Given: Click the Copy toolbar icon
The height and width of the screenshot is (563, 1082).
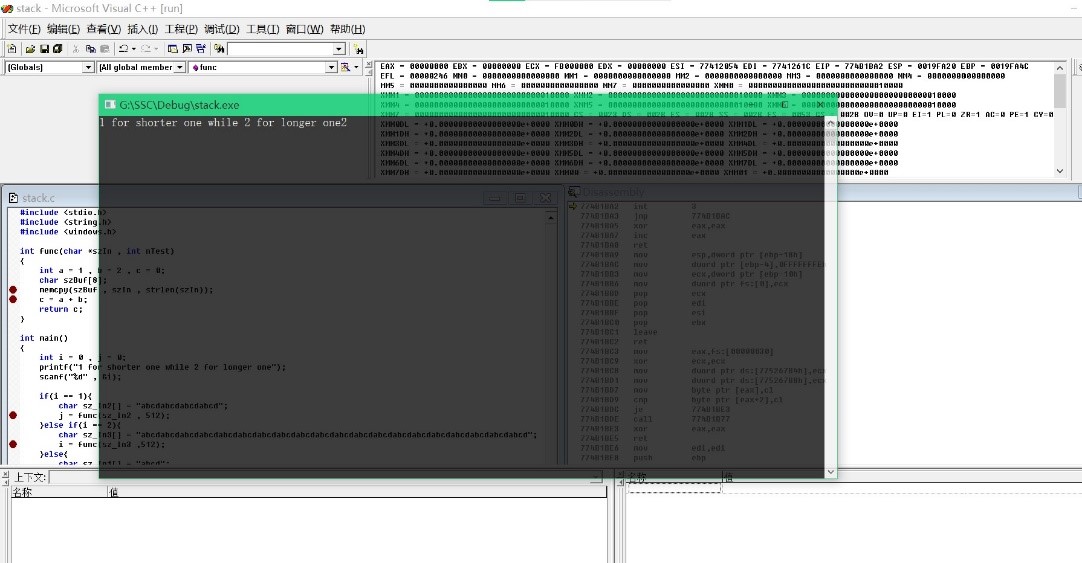Looking at the screenshot, I should pyautogui.click(x=90, y=49).
